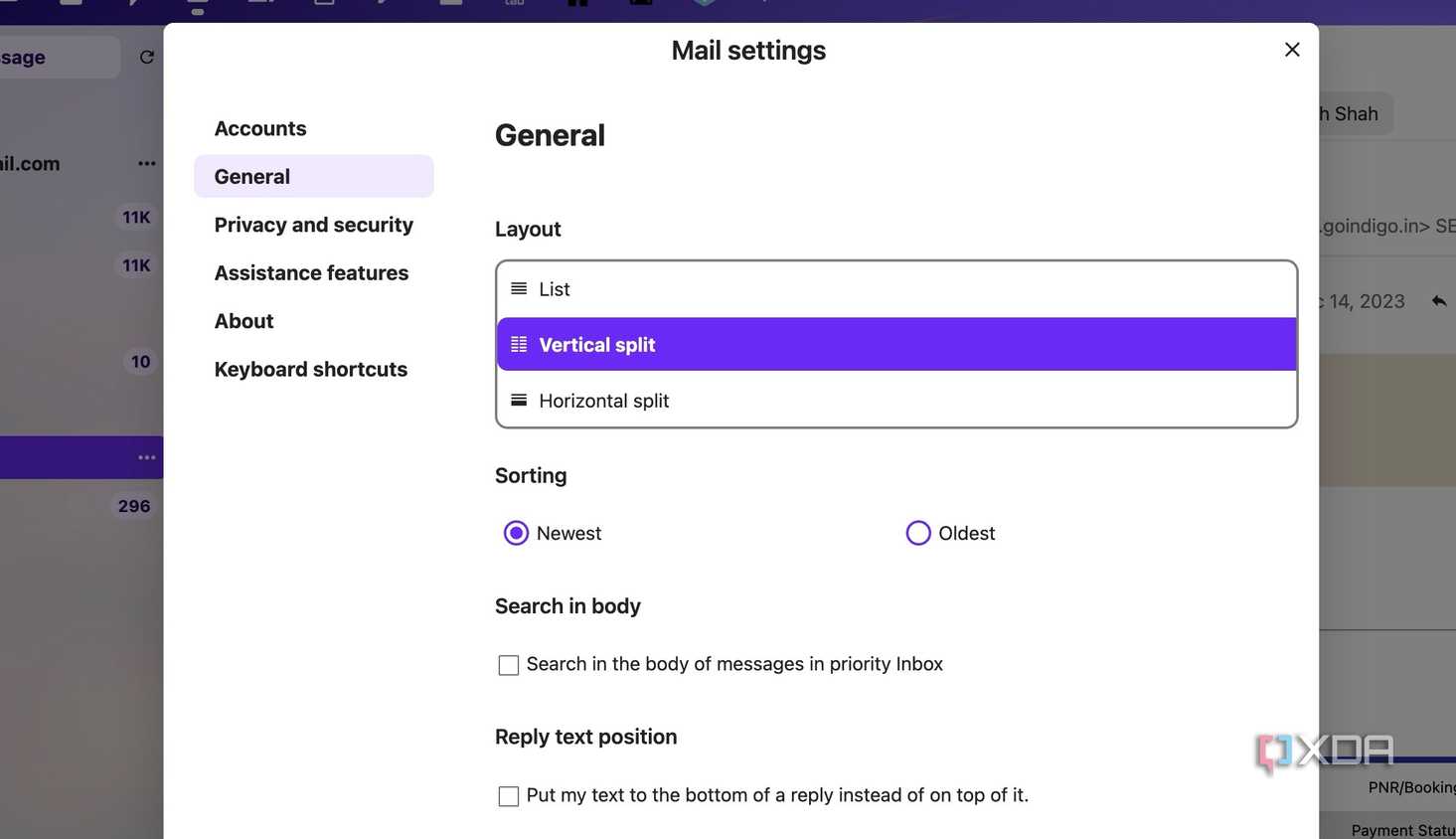This screenshot has width=1456, height=839.
Task: Choose the List layout option
Action: pos(896,289)
